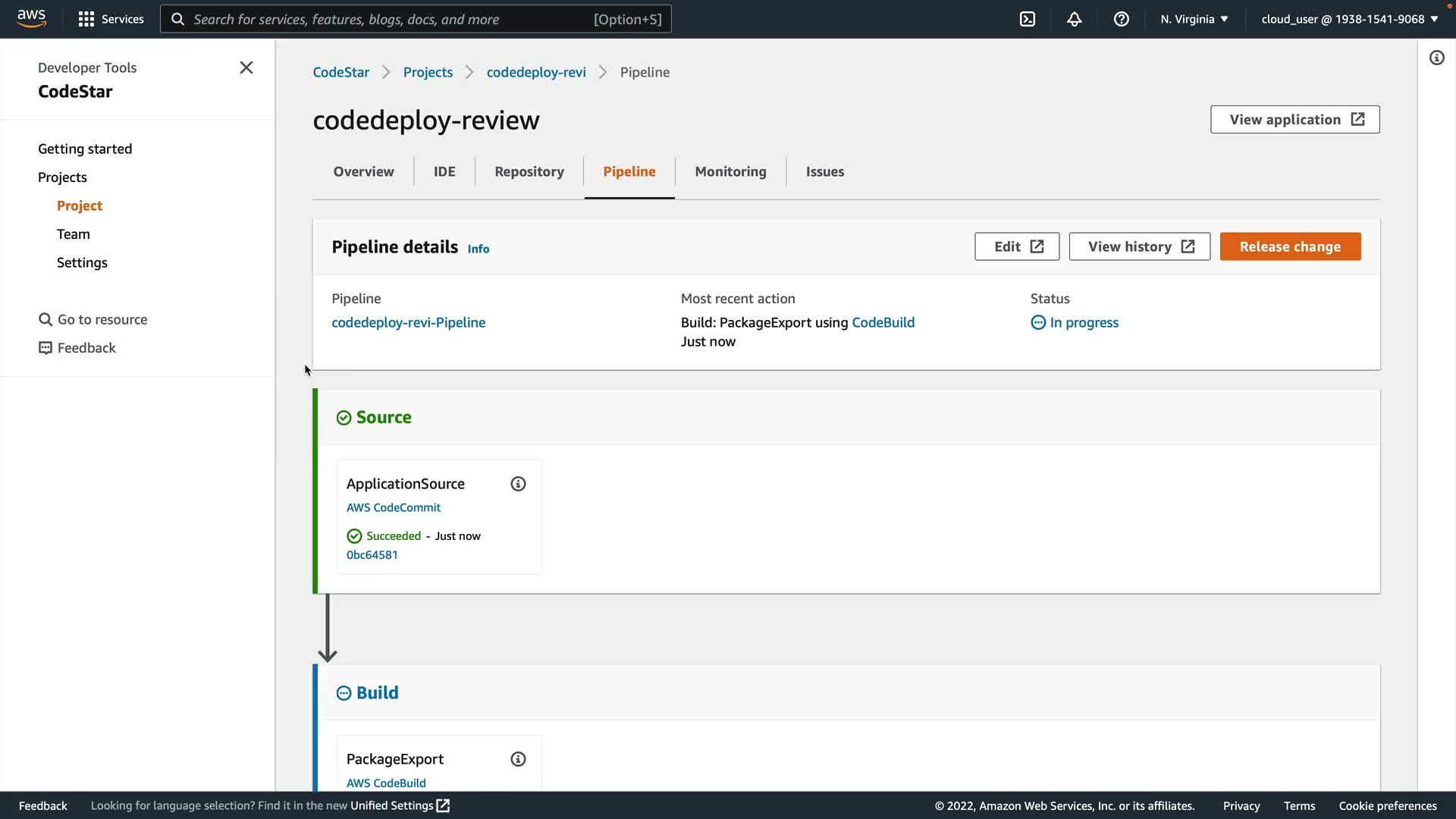Open the codedeploy-revi-Pipeline link
1456x819 pixels.
point(408,322)
